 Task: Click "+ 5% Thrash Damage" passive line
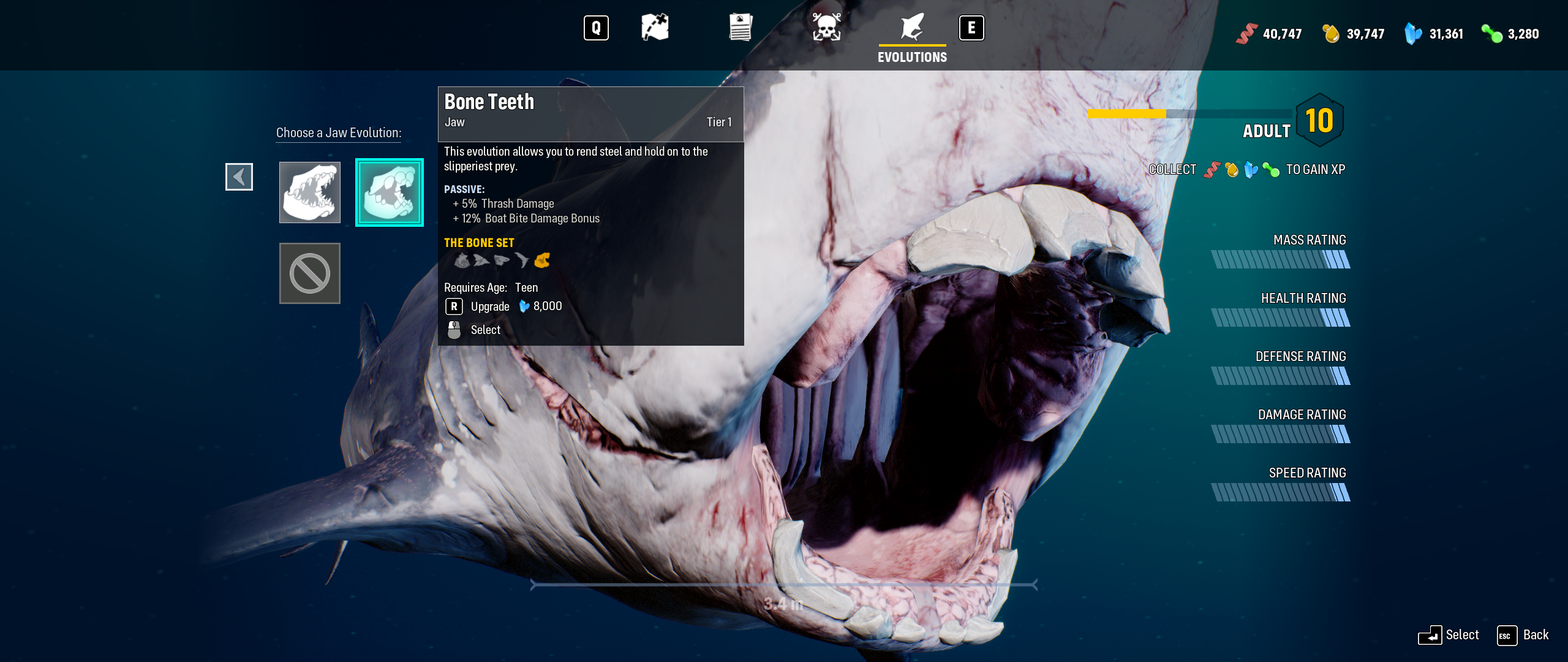pyautogui.click(x=503, y=204)
